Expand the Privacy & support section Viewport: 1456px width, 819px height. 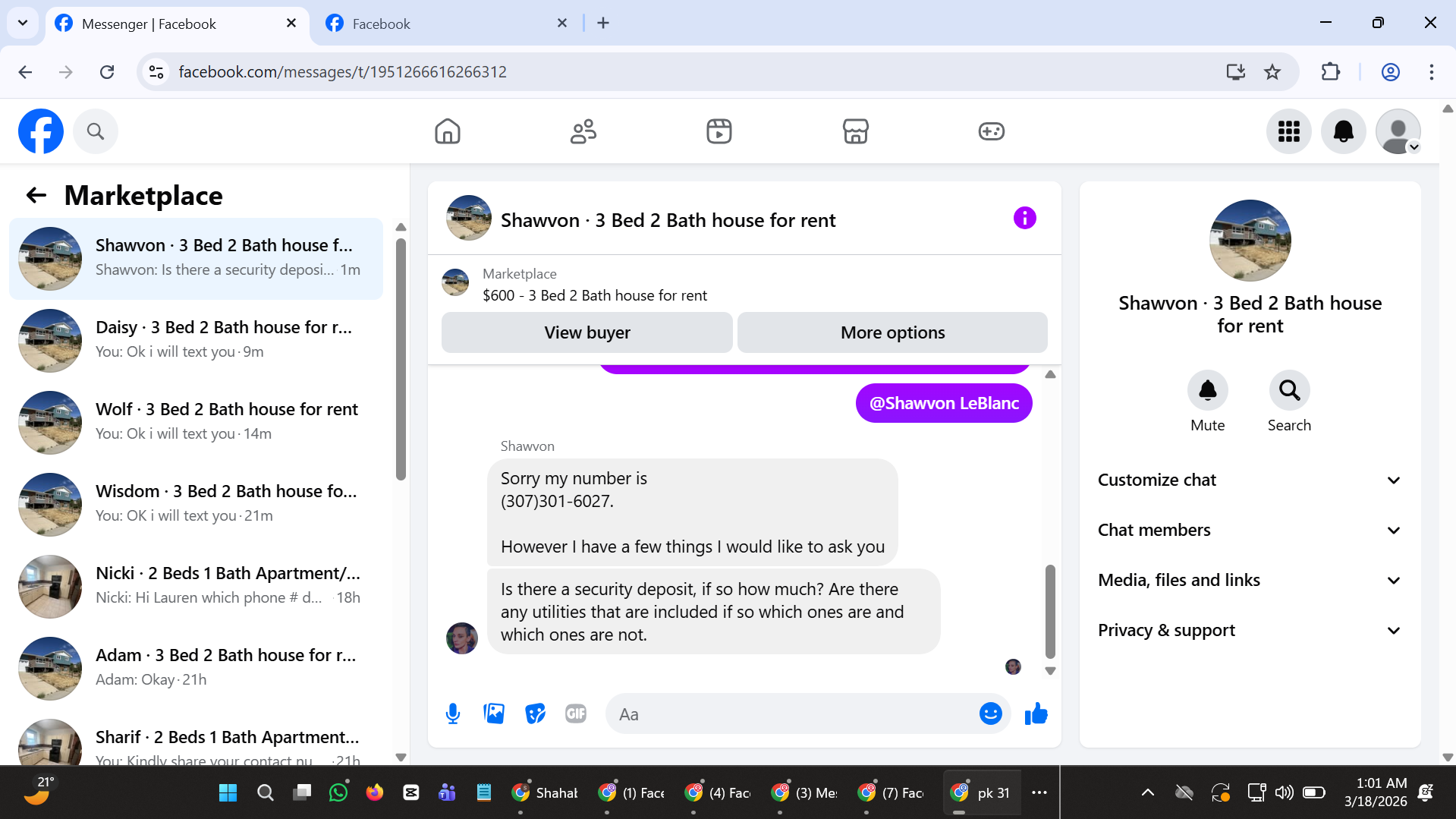click(x=1250, y=630)
